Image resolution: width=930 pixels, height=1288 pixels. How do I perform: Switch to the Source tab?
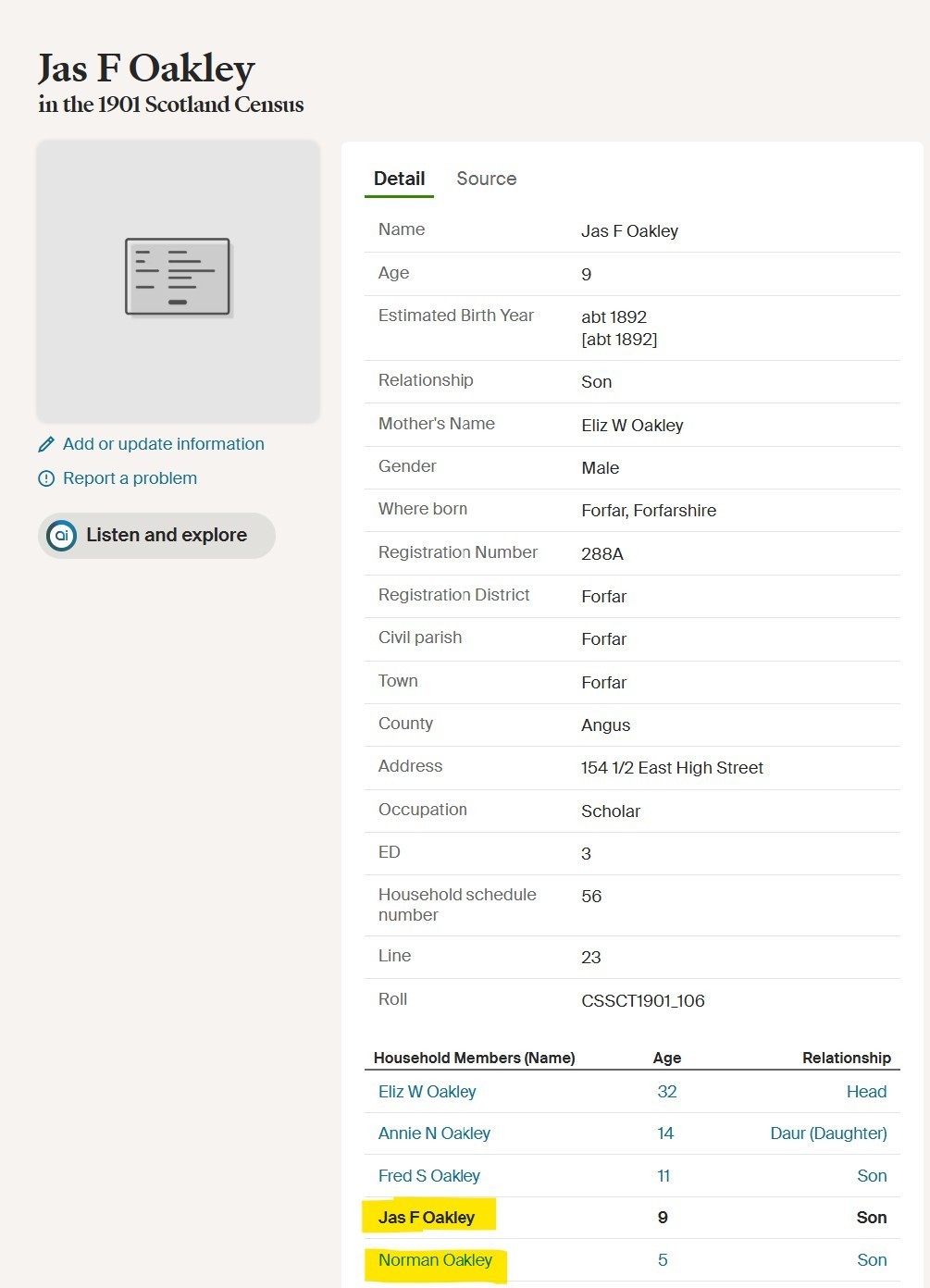click(486, 179)
